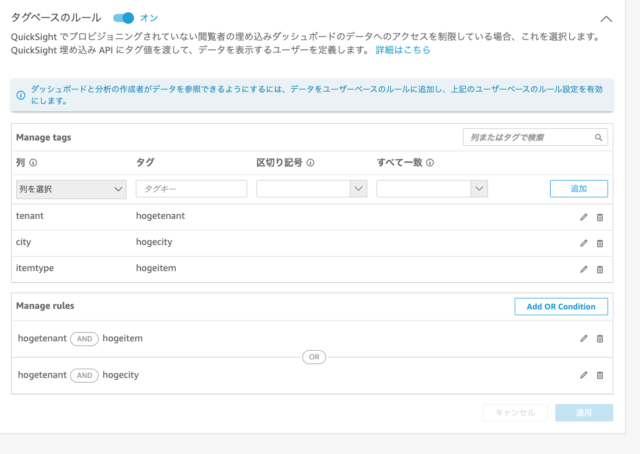Edit the tenant tag row
The height and width of the screenshot is (454, 640).
click(584, 216)
